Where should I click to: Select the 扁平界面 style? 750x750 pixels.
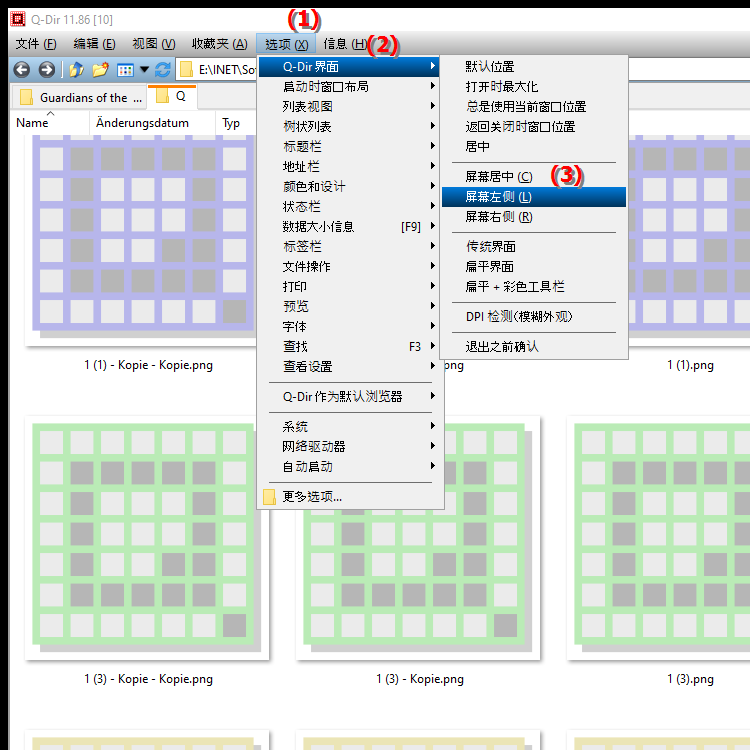[534, 266]
